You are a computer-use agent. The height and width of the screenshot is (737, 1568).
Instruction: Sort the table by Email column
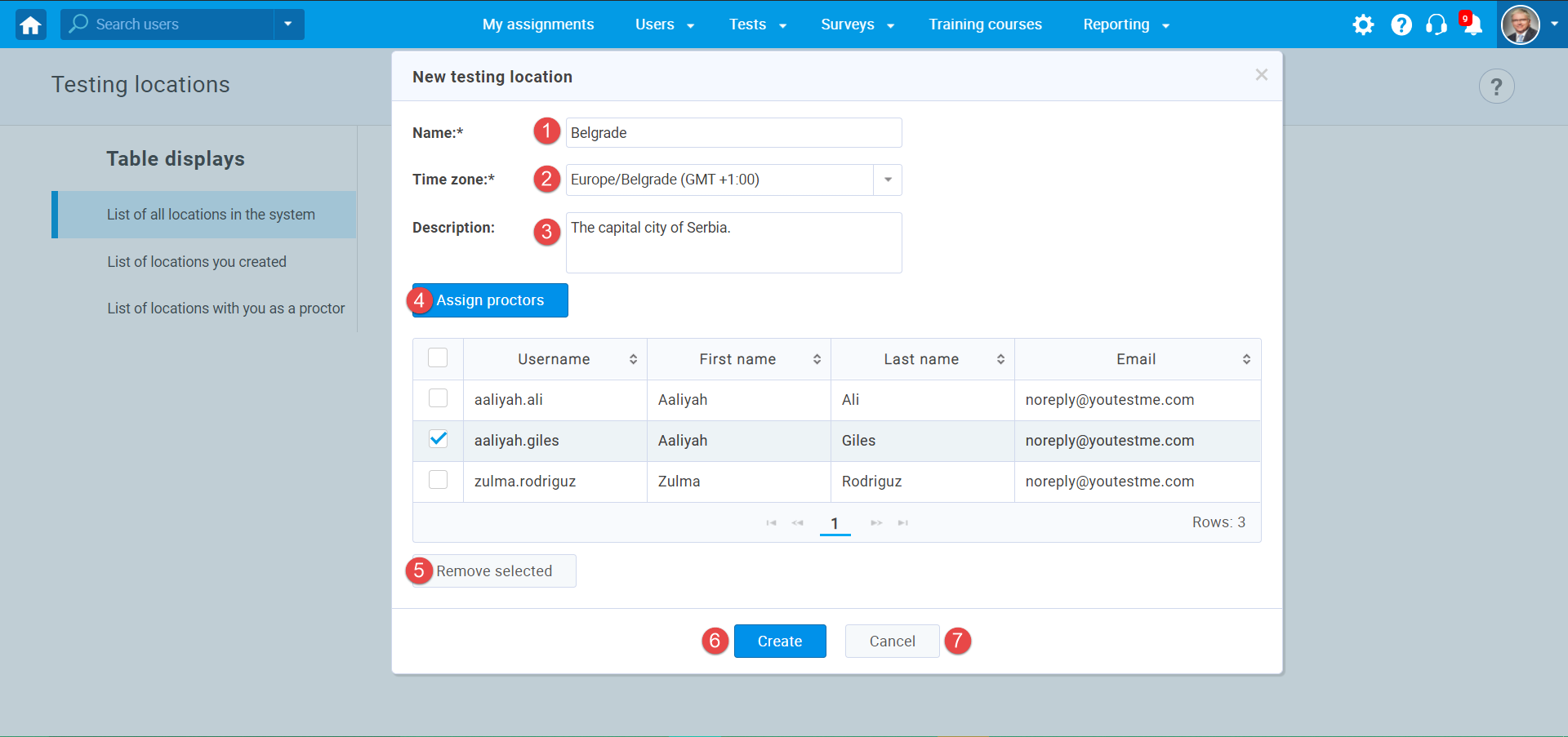(1246, 358)
